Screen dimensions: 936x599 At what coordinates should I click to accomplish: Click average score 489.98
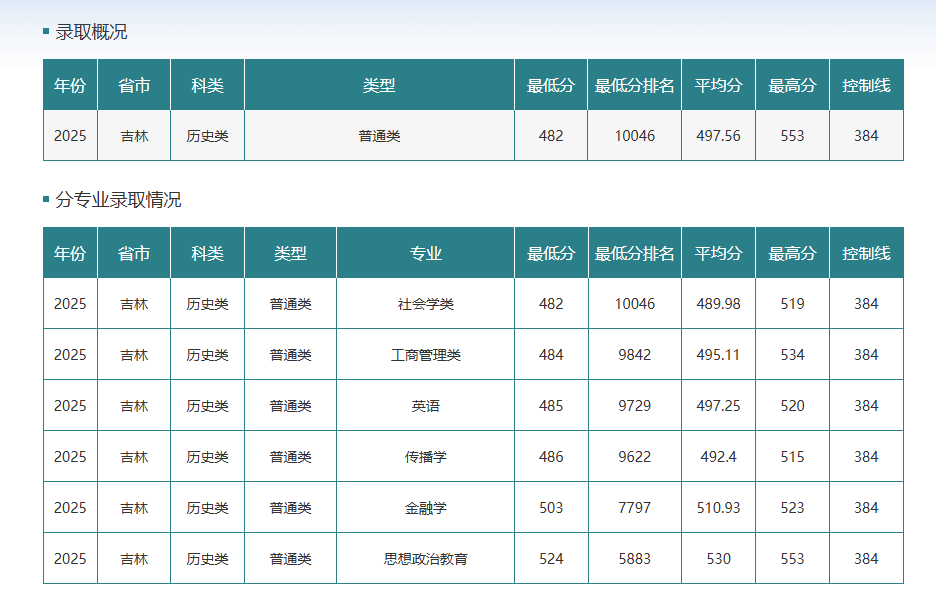click(718, 304)
